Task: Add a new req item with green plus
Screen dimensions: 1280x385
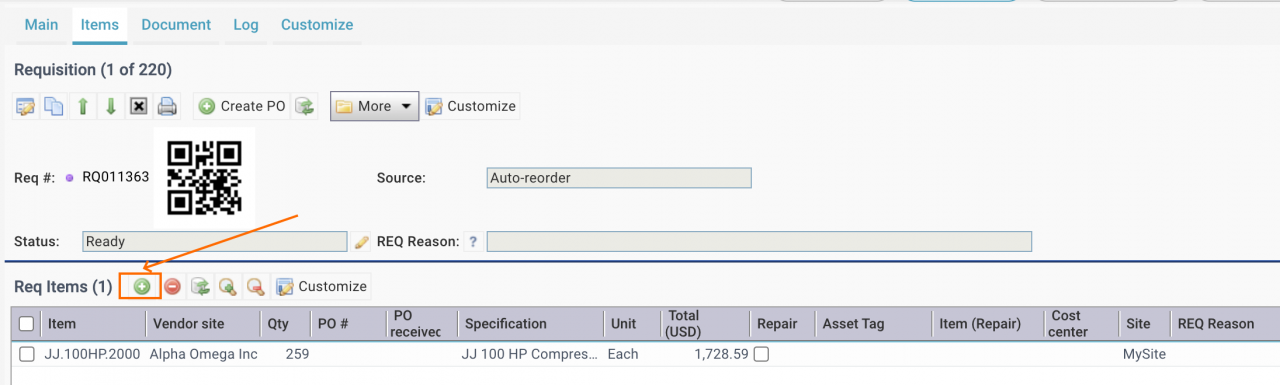Action: tap(142, 287)
